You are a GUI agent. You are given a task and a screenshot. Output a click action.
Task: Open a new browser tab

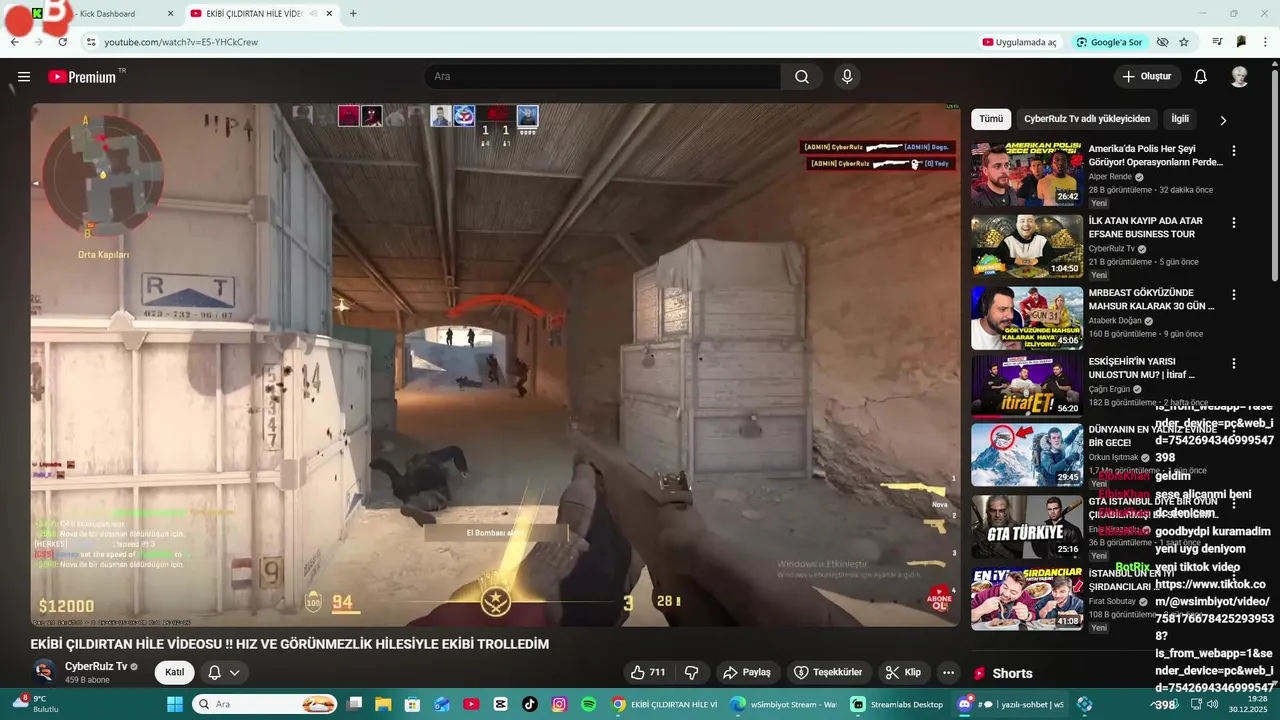point(353,14)
